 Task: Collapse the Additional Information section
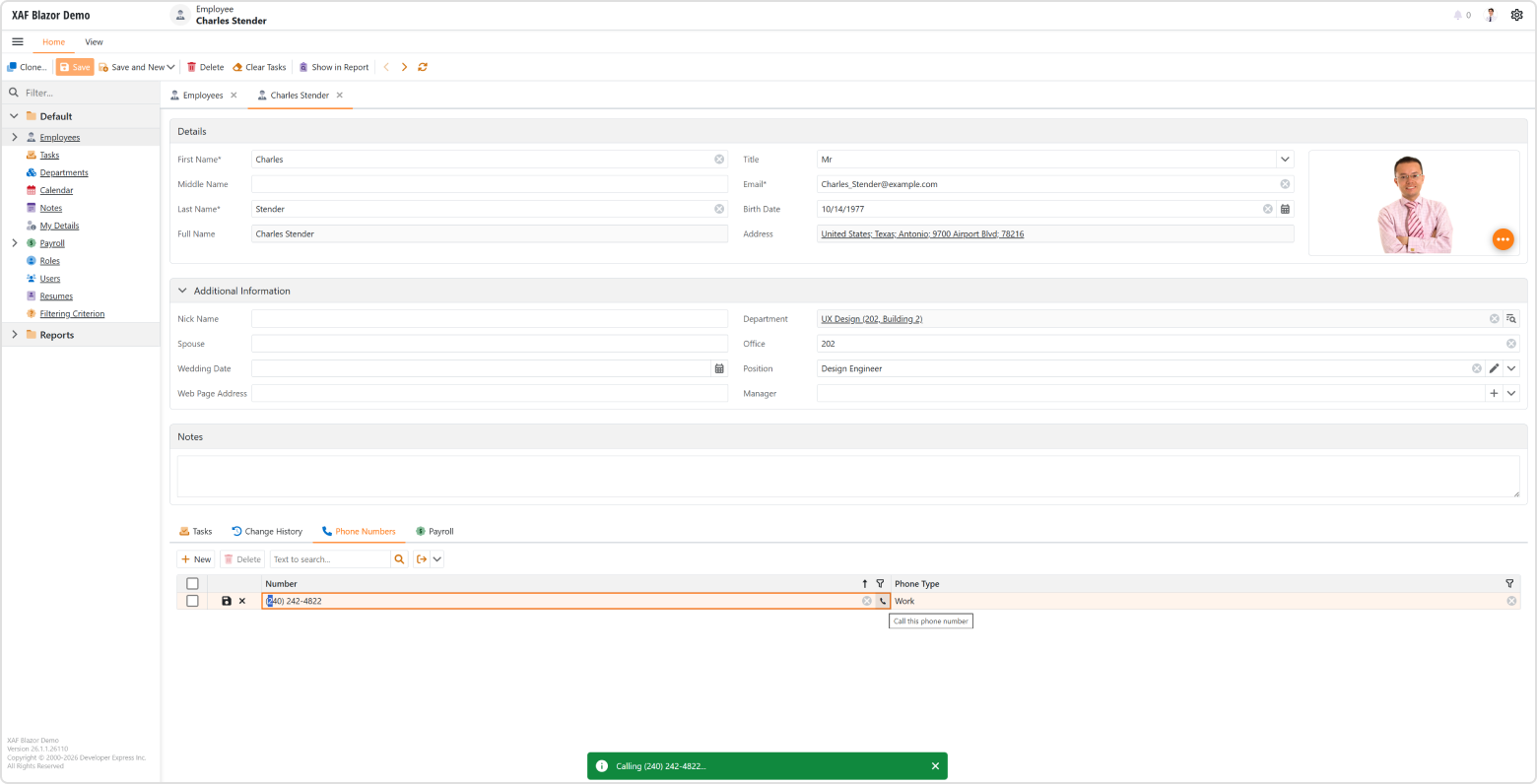[182, 291]
